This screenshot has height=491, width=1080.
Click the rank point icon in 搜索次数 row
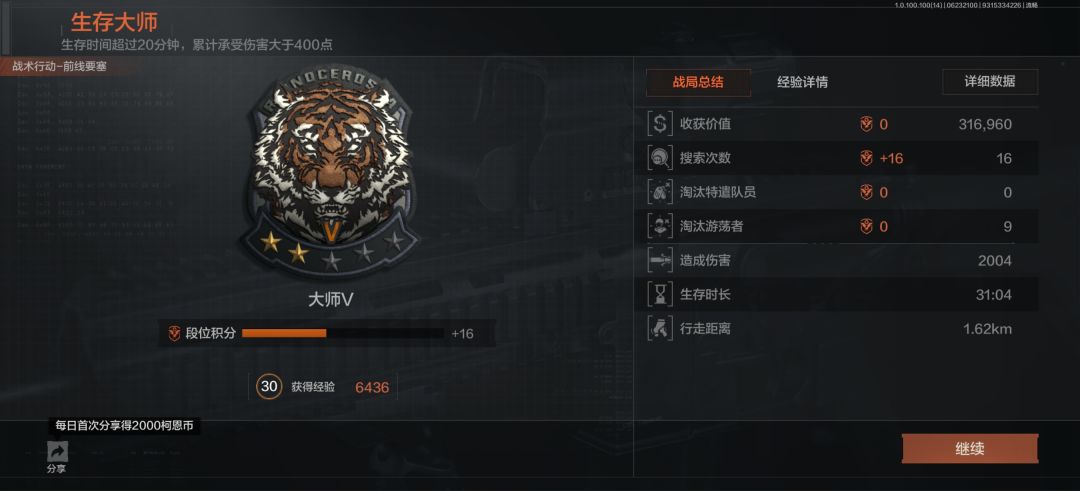tap(866, 158)
